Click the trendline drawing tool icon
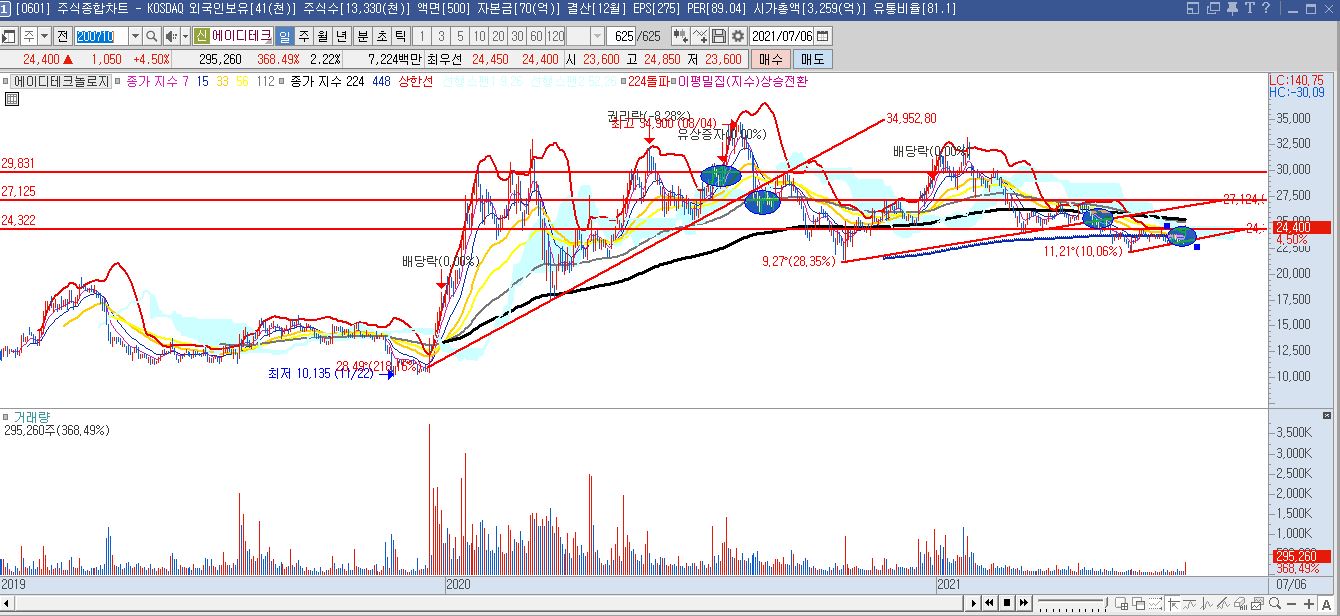The image size is (1340, 616). click(1223, 604)
